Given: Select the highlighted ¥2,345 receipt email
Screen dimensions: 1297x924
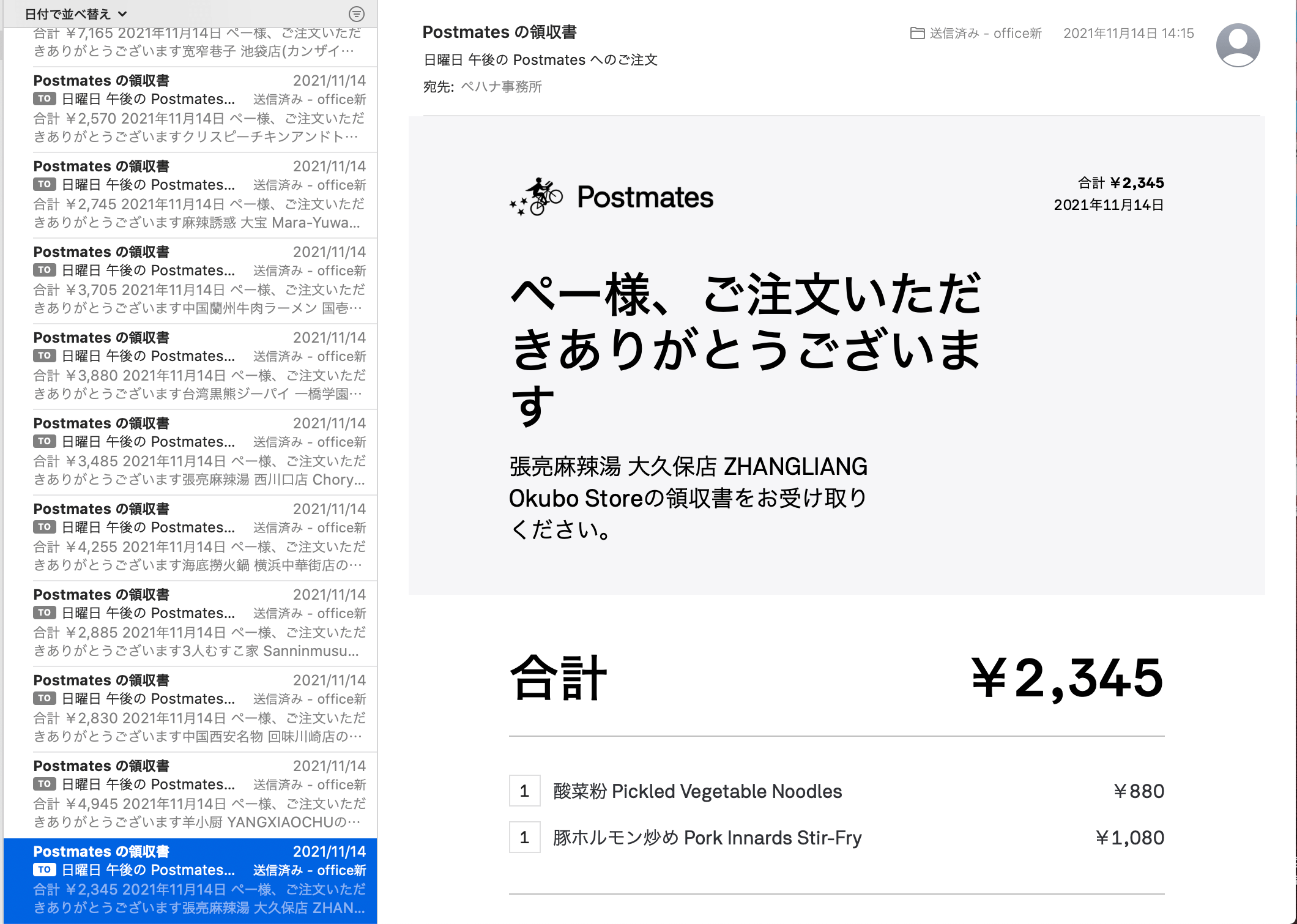Looking at the screenshot, I should point(190,881).
